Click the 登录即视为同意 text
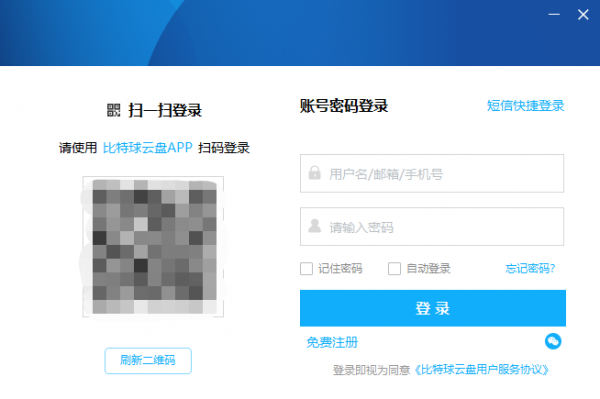Image resolution: width=600 pixels, height=399 pixels. click(371, 370)
